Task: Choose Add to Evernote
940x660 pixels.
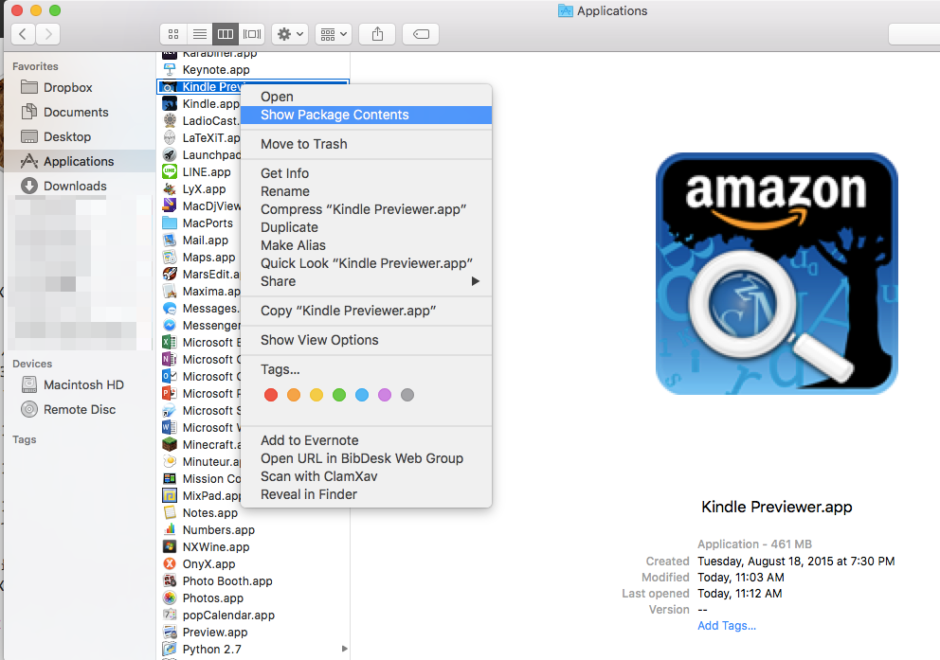Action: (x=366, y=441)
